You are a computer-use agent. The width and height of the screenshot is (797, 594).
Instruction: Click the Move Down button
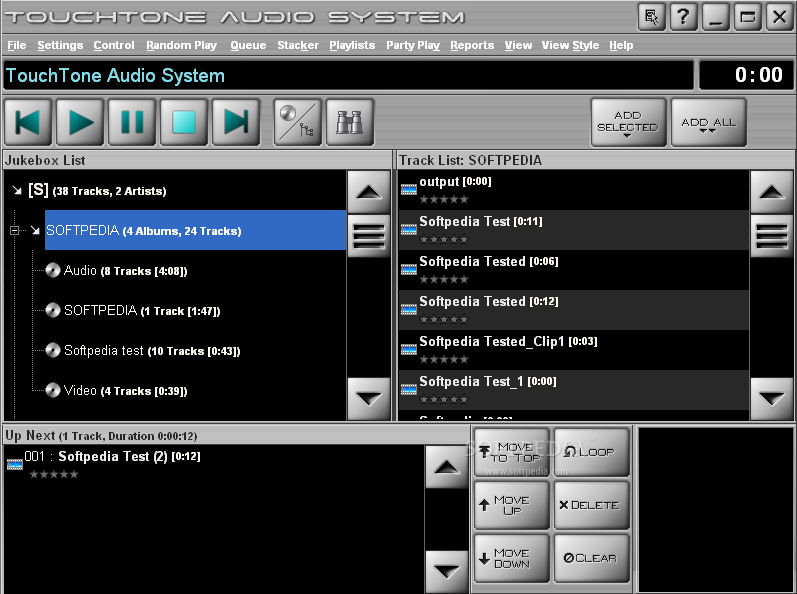[512, 558]
